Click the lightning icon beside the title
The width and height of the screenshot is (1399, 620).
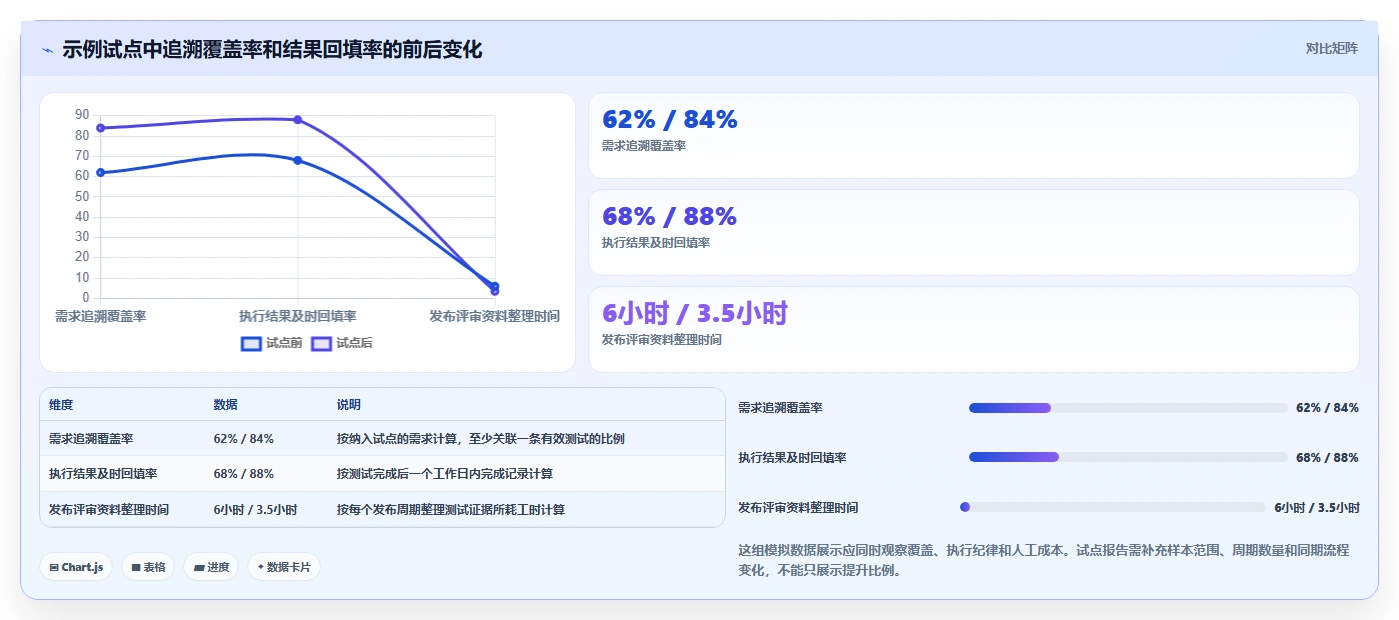coord(48,50)
